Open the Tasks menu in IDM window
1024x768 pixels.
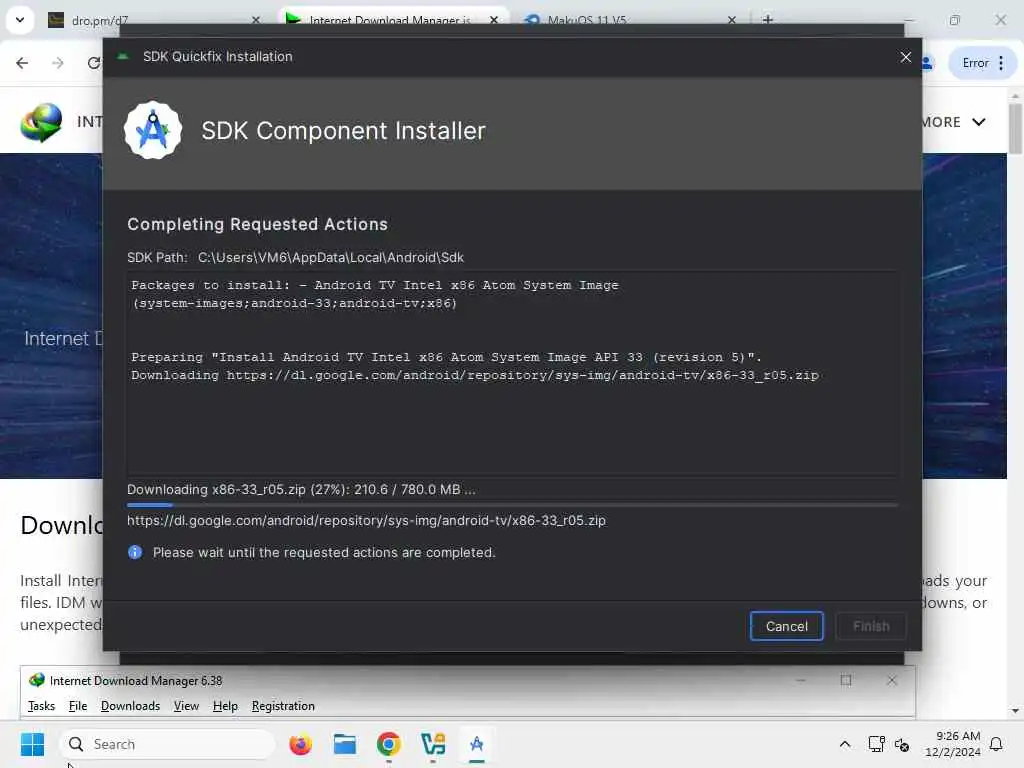41,706
